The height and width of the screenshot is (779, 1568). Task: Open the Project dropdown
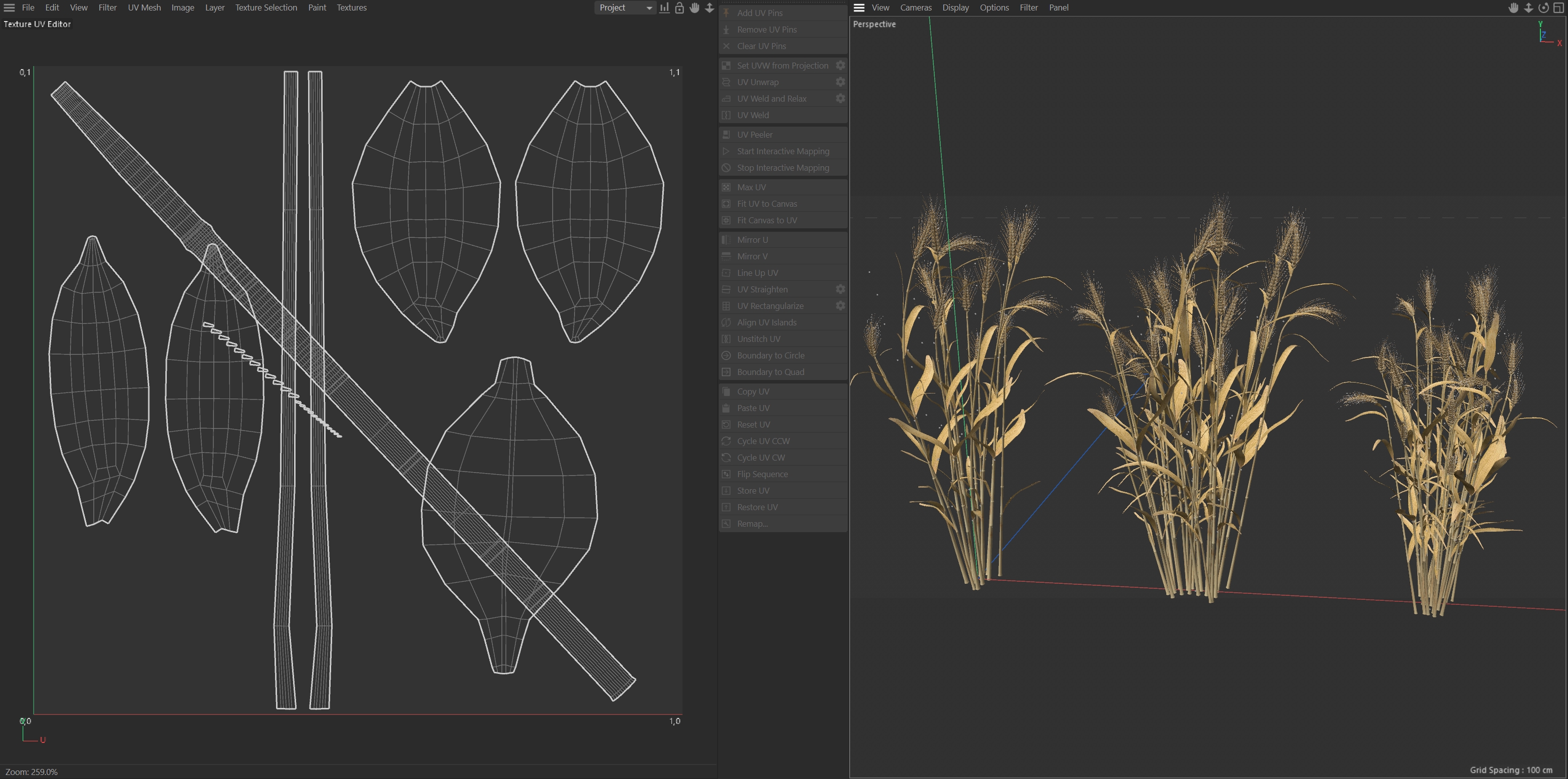pyautogui.click(x=625, y=8)
